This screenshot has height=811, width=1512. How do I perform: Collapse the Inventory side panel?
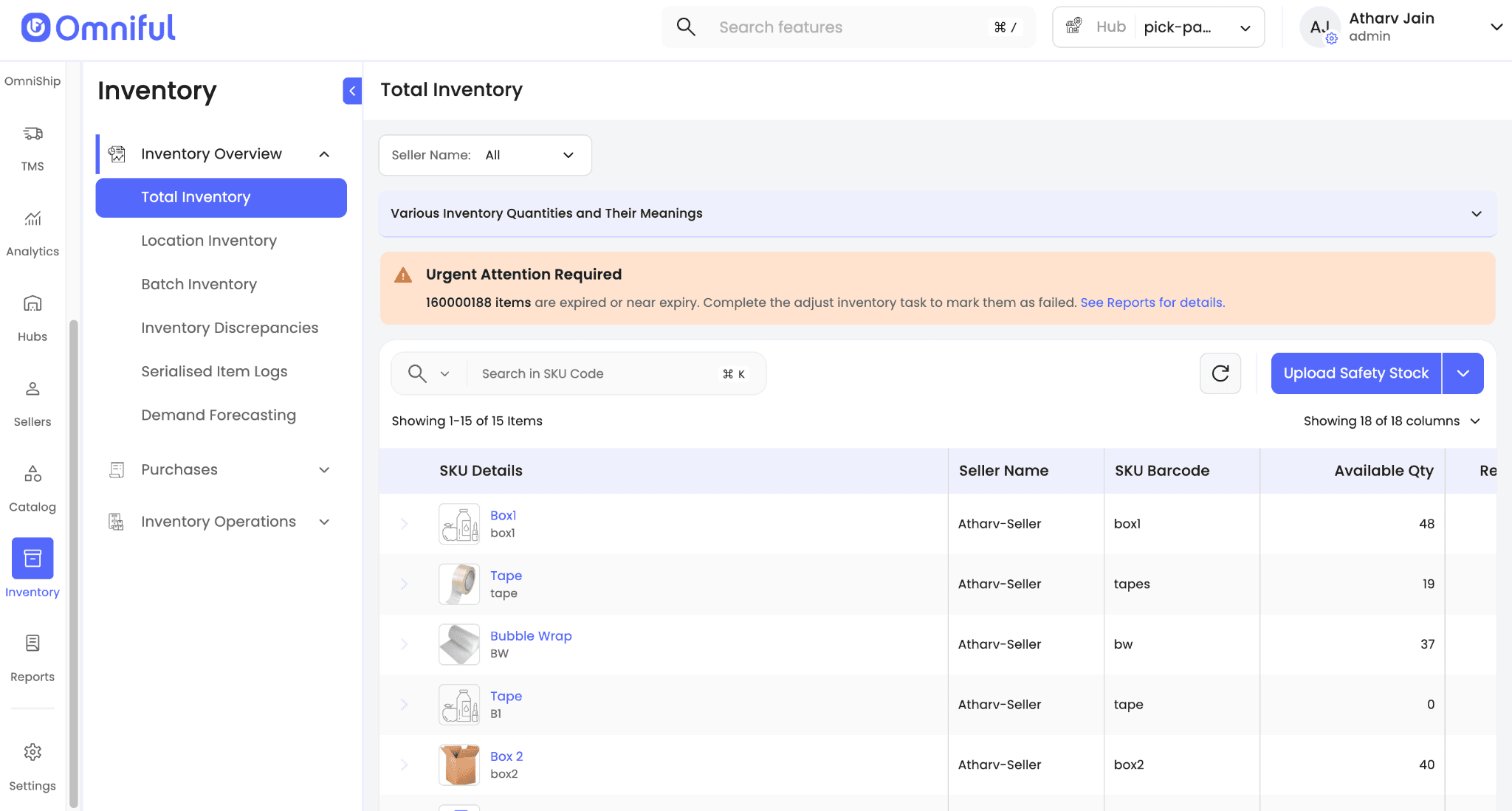(352, 91)
